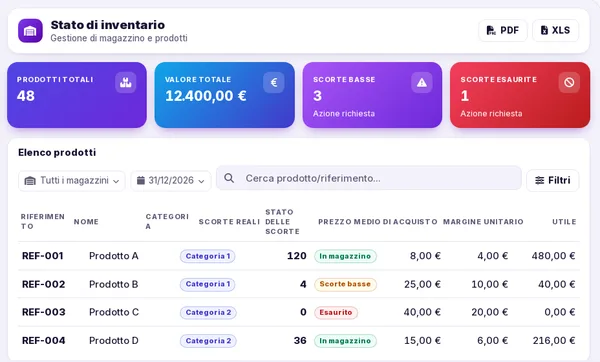The image size is (600, 362).
Task: Click Categoria 2 badge for Prodotto D
Action: pos(209,341)
